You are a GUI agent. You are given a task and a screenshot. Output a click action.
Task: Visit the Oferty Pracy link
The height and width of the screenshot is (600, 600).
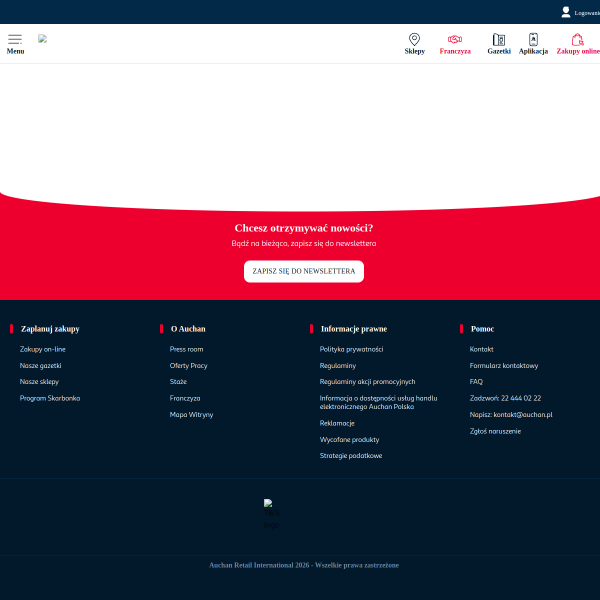click(x=189, y=365)
